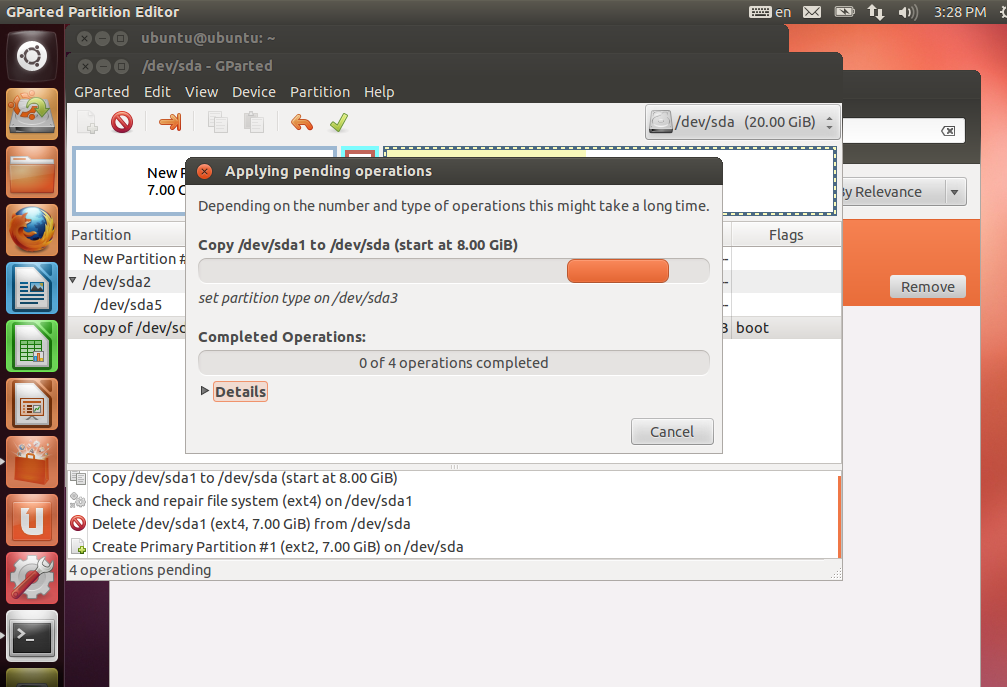The width and height of the screenshot is (1007, 687).
Task: Click the Remove button in background window
Action: pyautogui.click(x=927, y=287)
